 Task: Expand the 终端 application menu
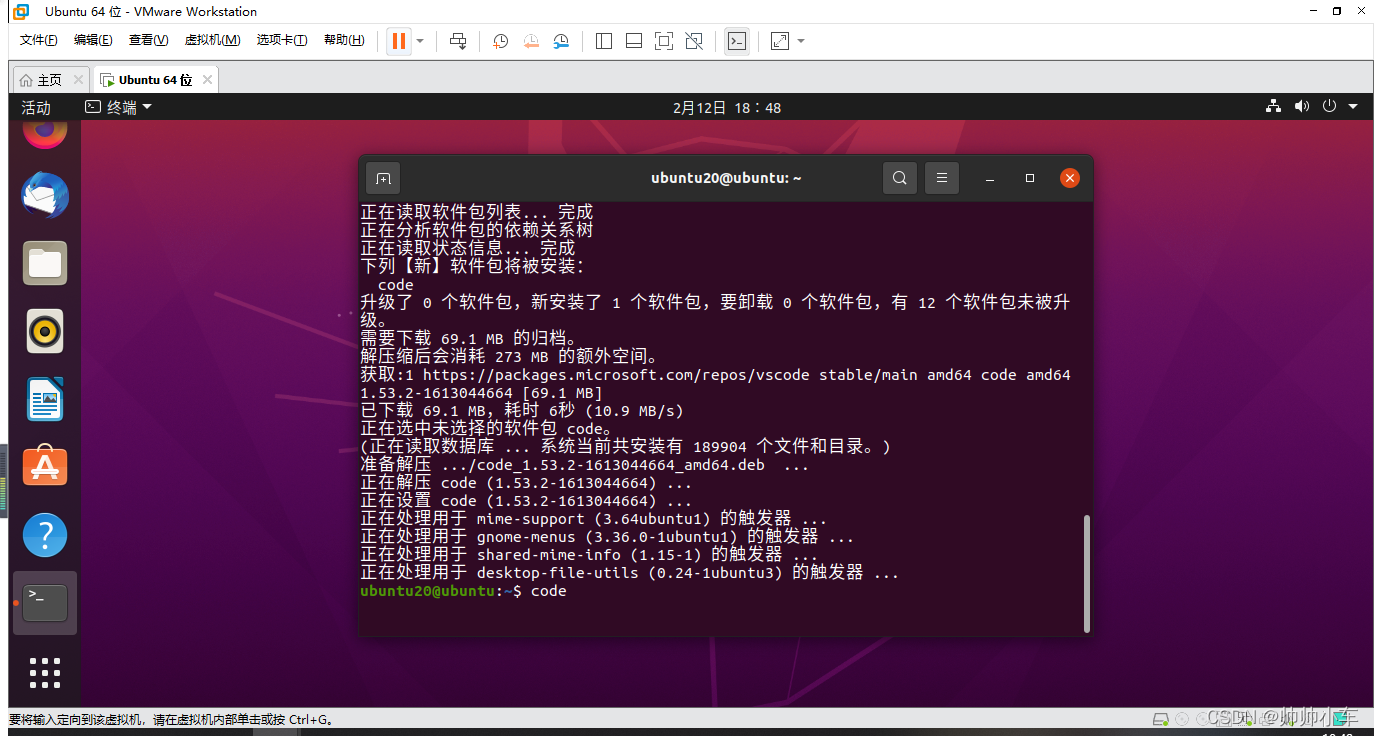118,107
